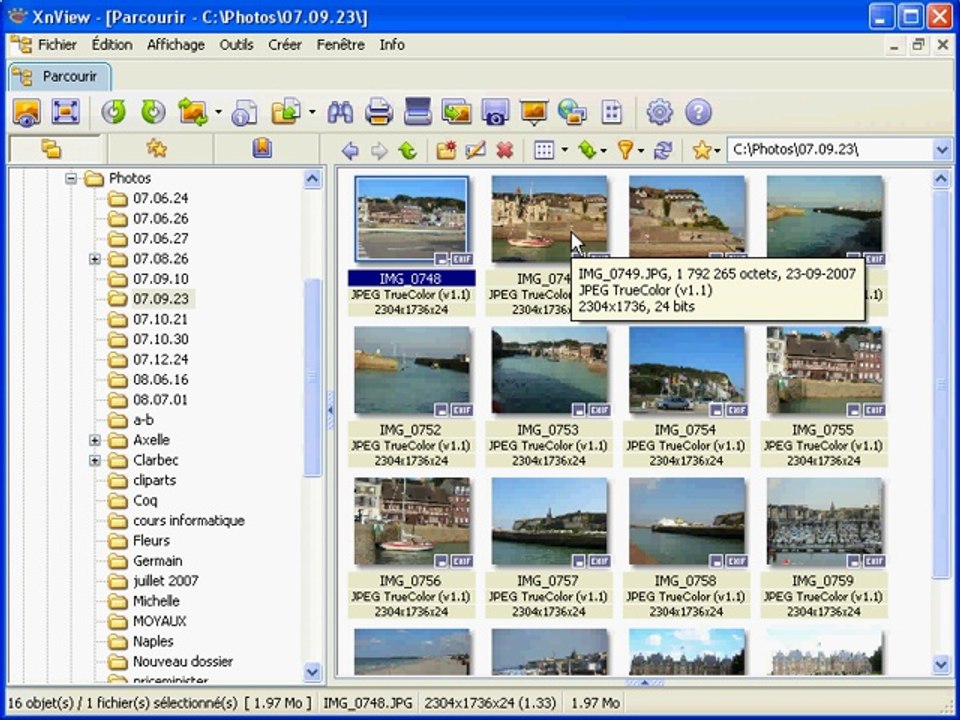Screen dimensions: 960x720
Task: Go up one folder level
Action: pos(408,150)
